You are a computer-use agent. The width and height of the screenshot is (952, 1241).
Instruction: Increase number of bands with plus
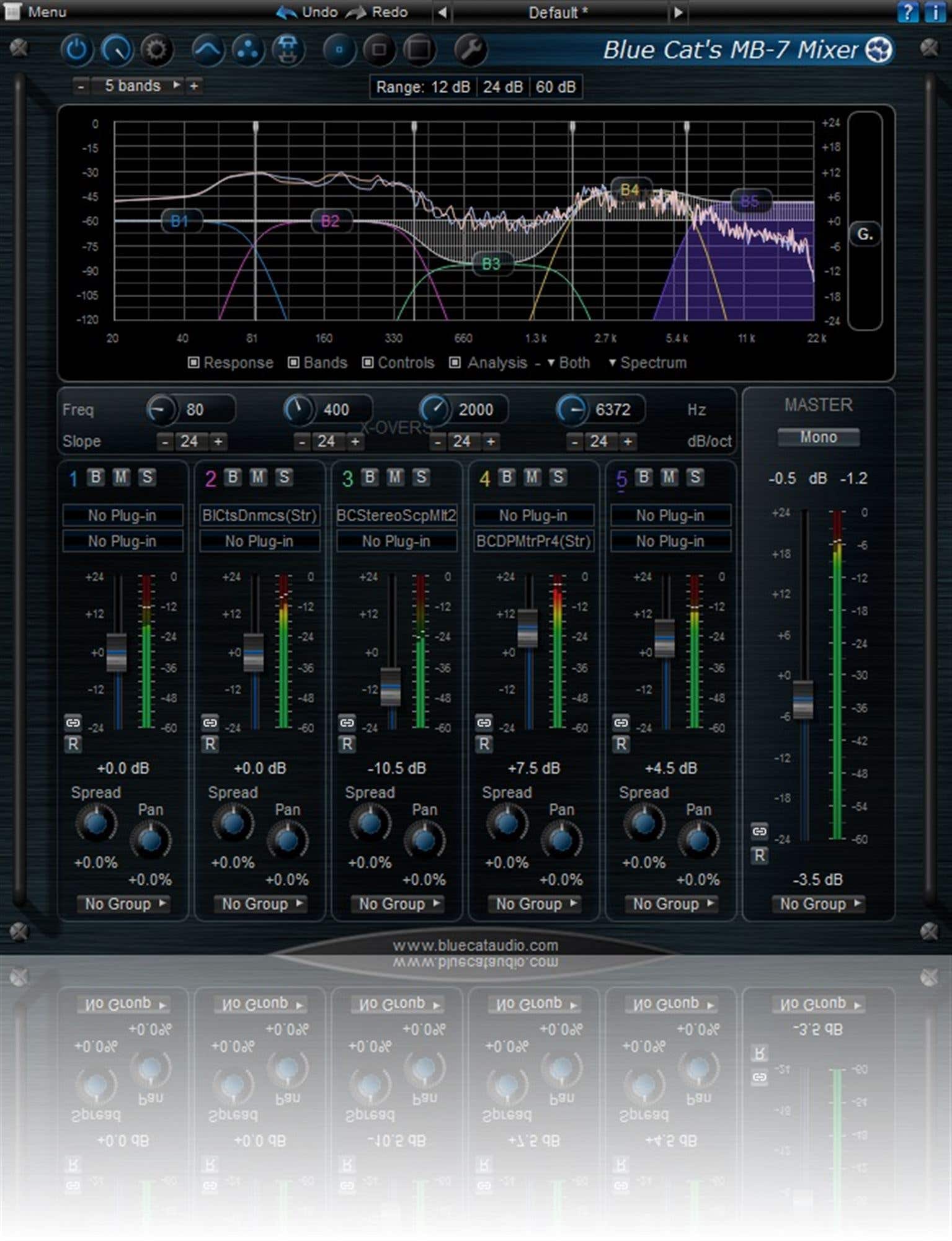(194, 86)
